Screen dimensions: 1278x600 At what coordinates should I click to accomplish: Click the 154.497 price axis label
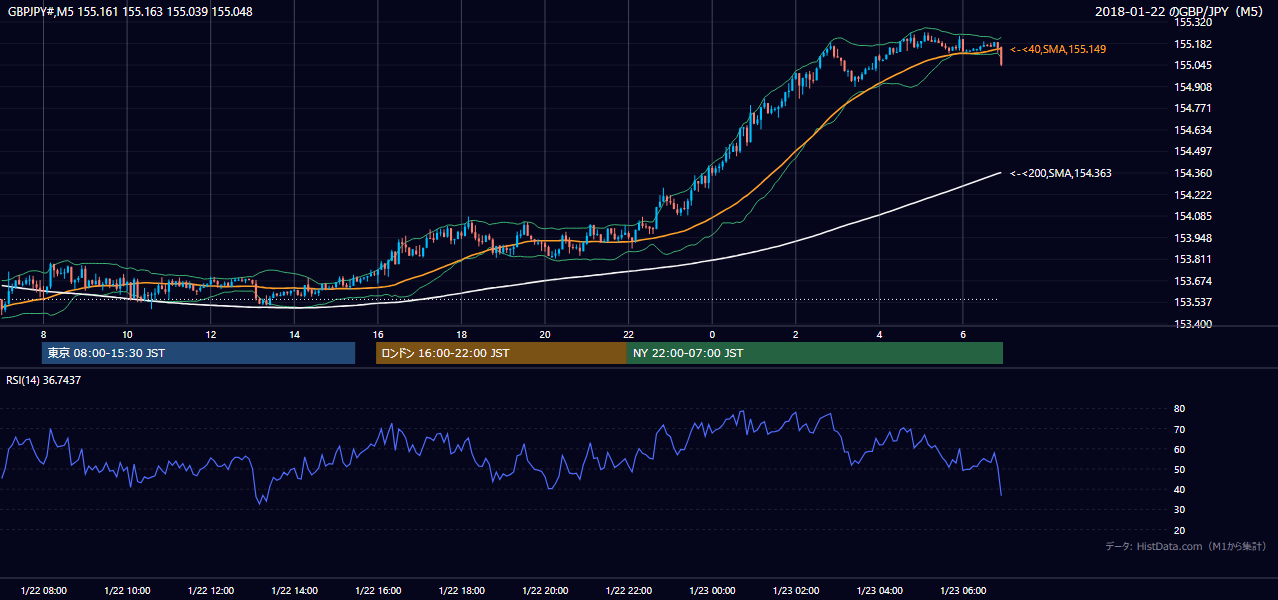tap(1192, 151)
